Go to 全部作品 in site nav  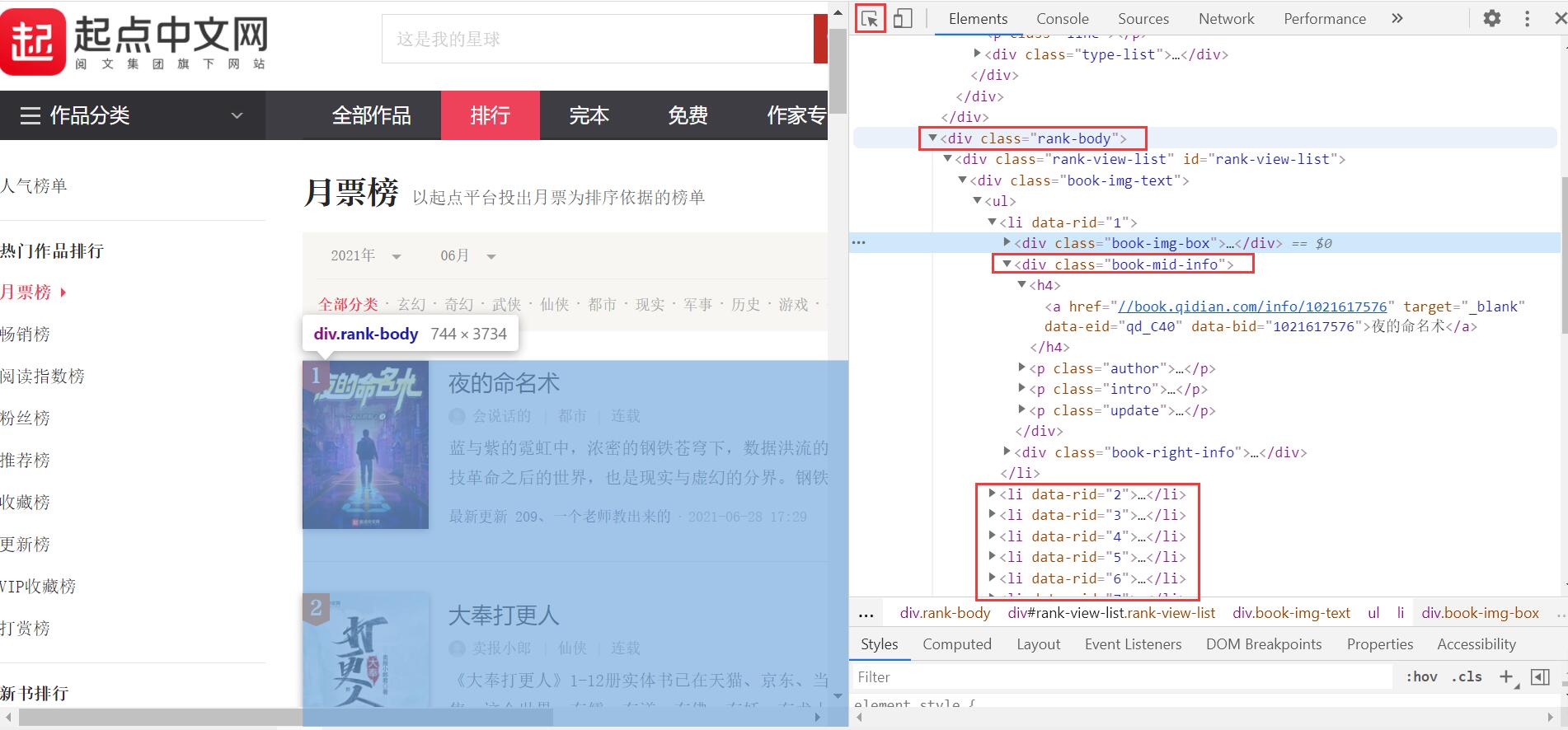(371, 115)
